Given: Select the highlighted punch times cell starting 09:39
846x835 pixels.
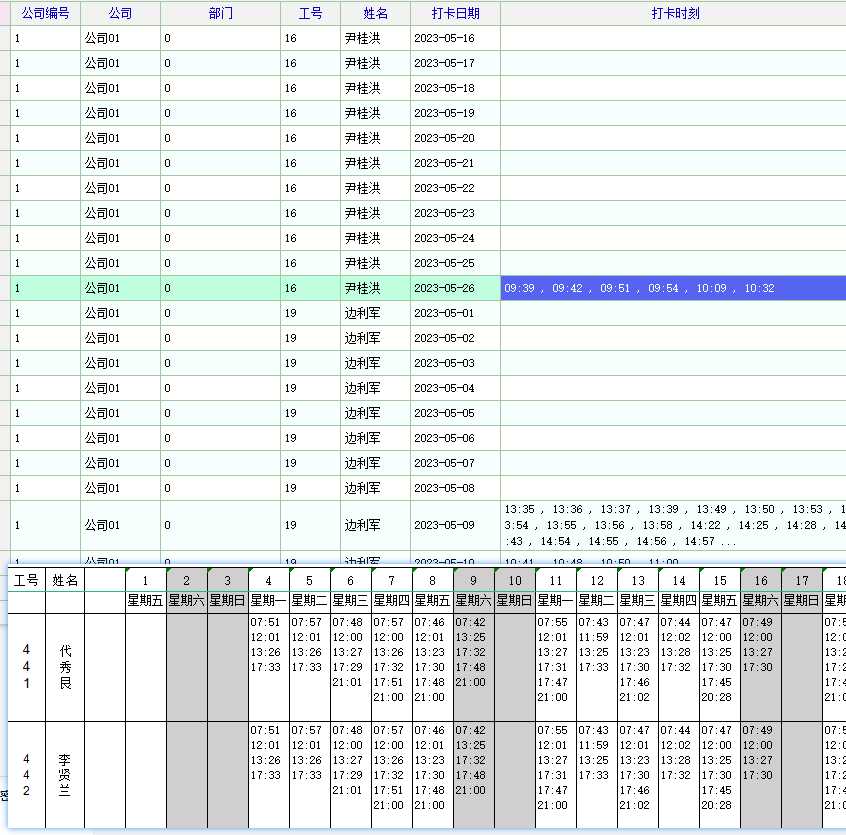Looking at the screenshot, I should click(673, 288).
